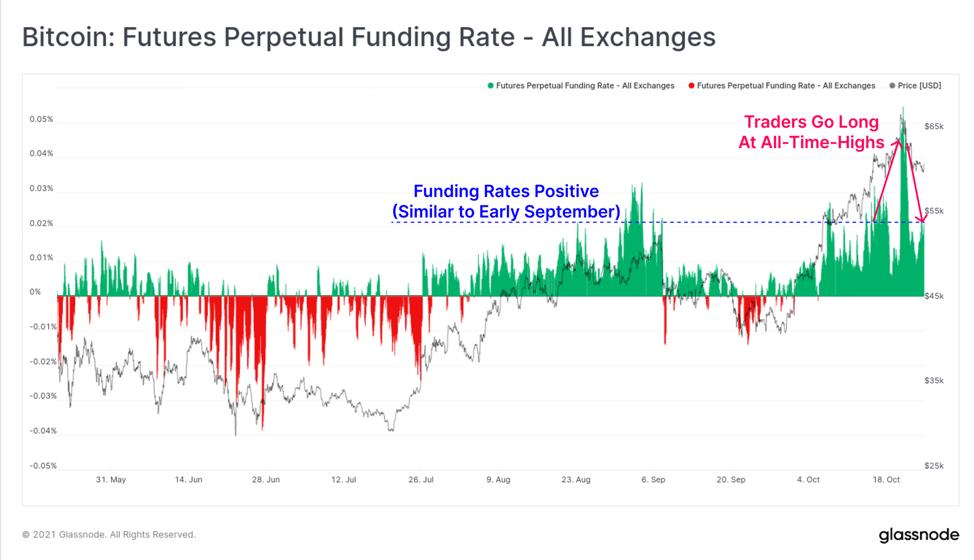The image size is (974, 560).
Task: Click the 31. May date label
Action: click(111, 480)
